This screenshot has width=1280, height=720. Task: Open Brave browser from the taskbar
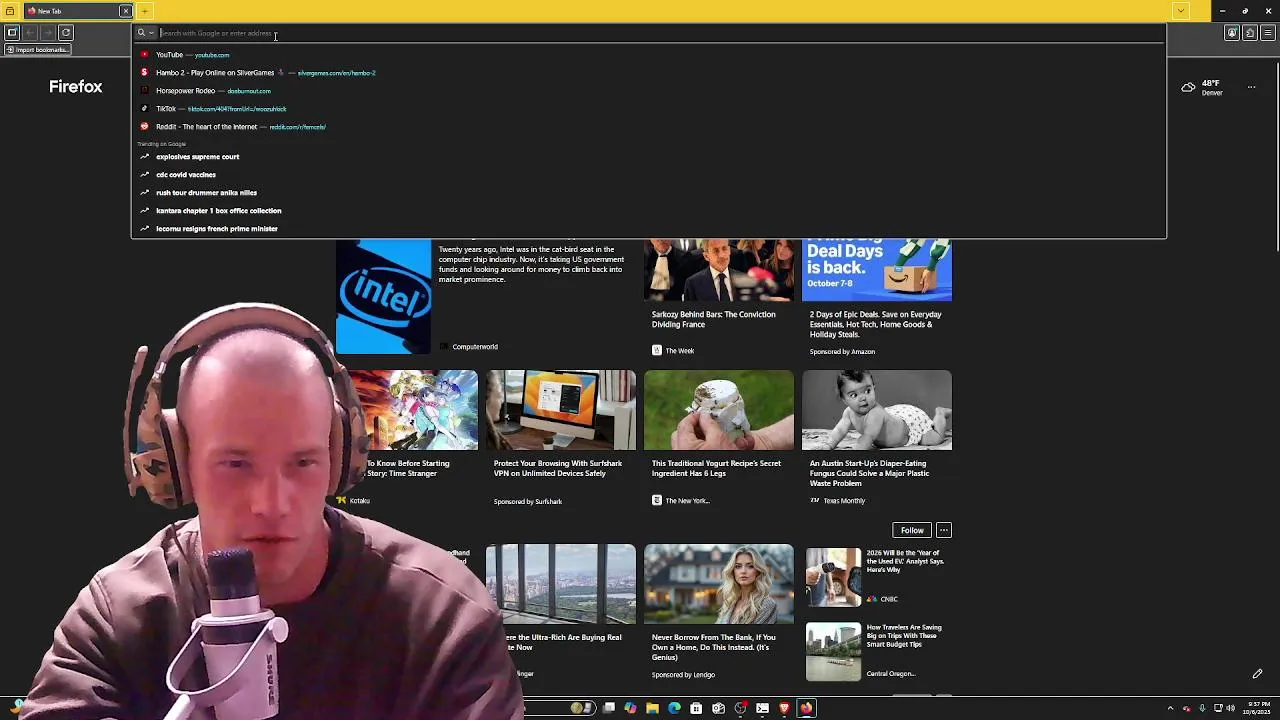coord(784,708)
